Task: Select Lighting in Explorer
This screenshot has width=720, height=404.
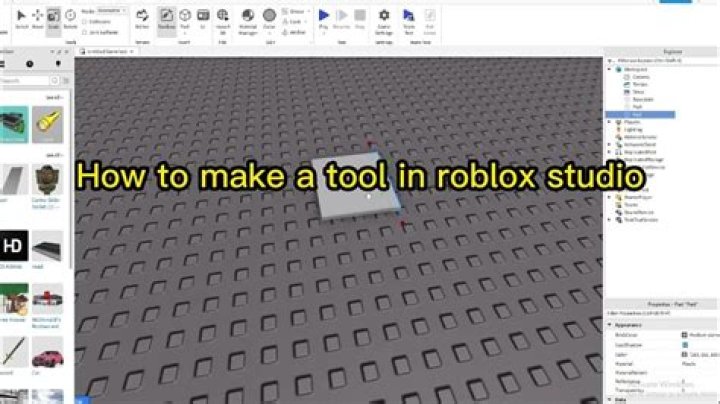Action: (634, 129)
